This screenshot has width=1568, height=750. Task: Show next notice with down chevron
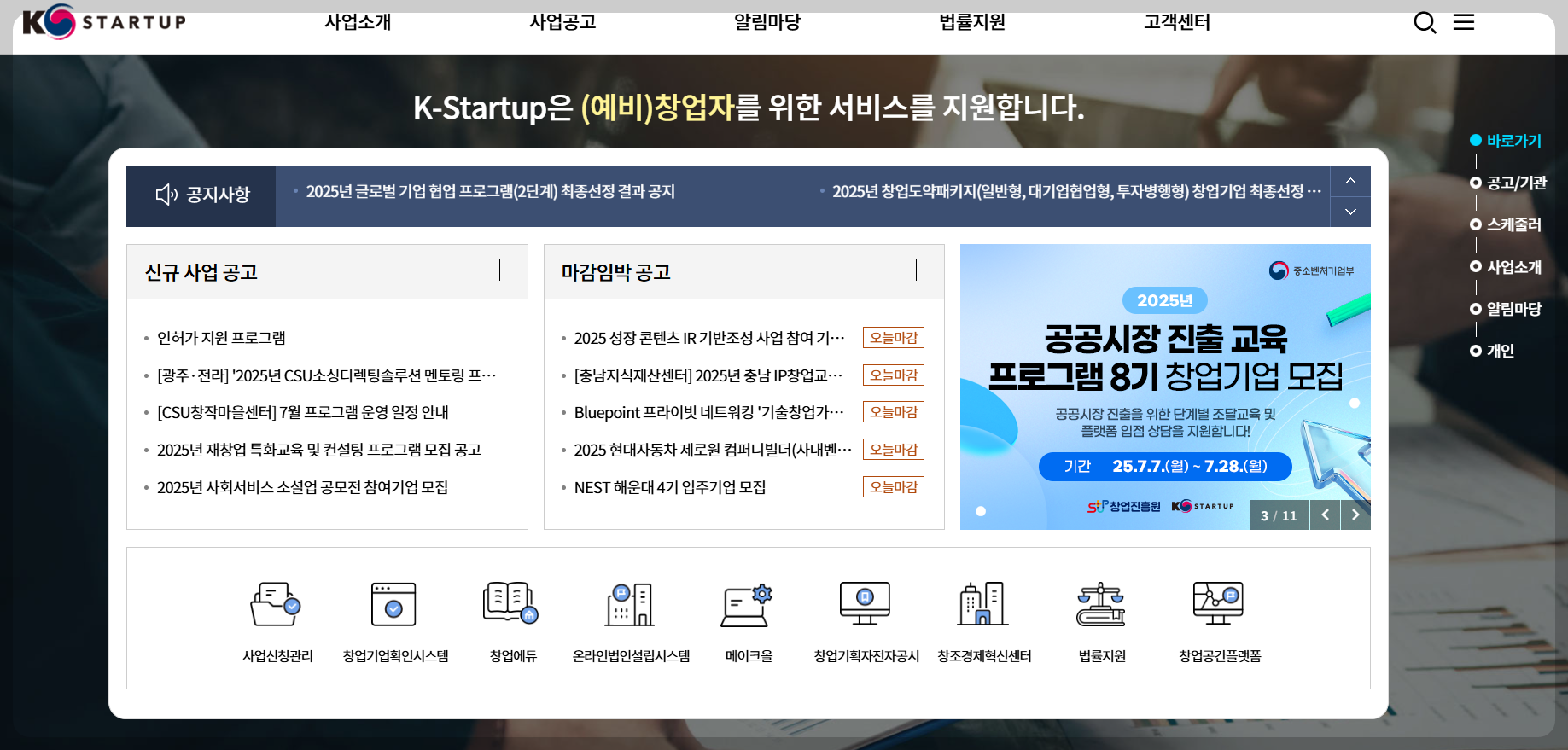[x=1350, y=212]
